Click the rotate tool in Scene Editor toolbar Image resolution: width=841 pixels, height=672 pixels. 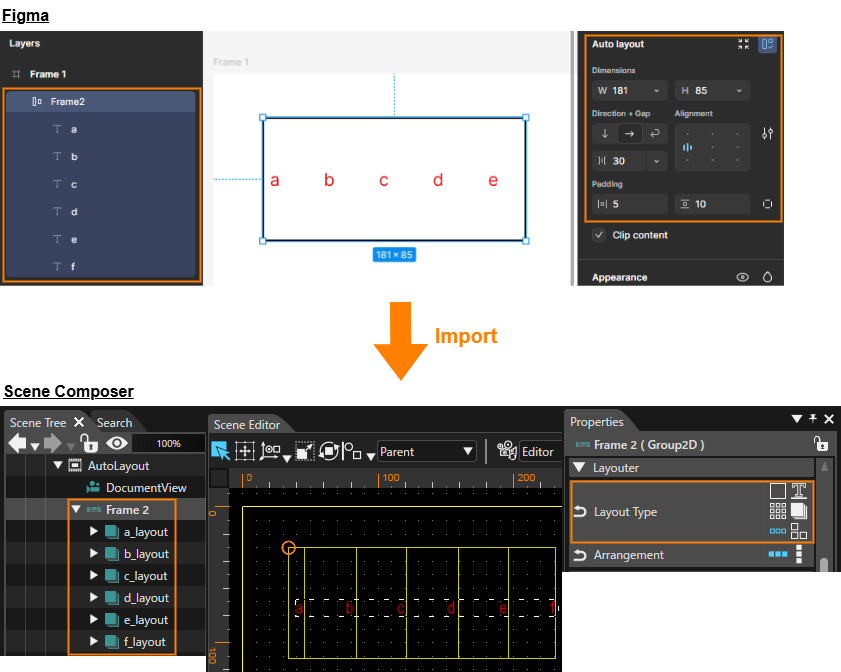click(329, 451)
